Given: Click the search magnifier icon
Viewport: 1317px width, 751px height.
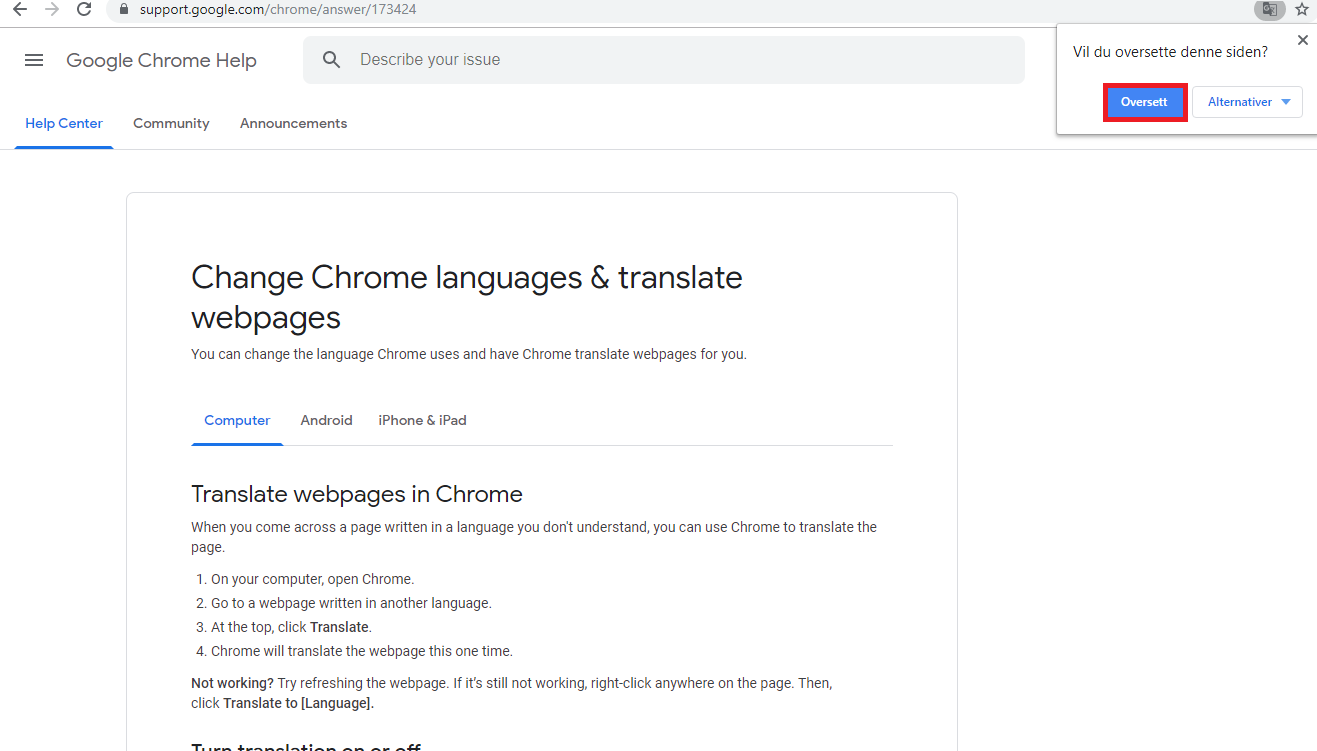Looking at the screenshot, I should click(x=332, y=60).
